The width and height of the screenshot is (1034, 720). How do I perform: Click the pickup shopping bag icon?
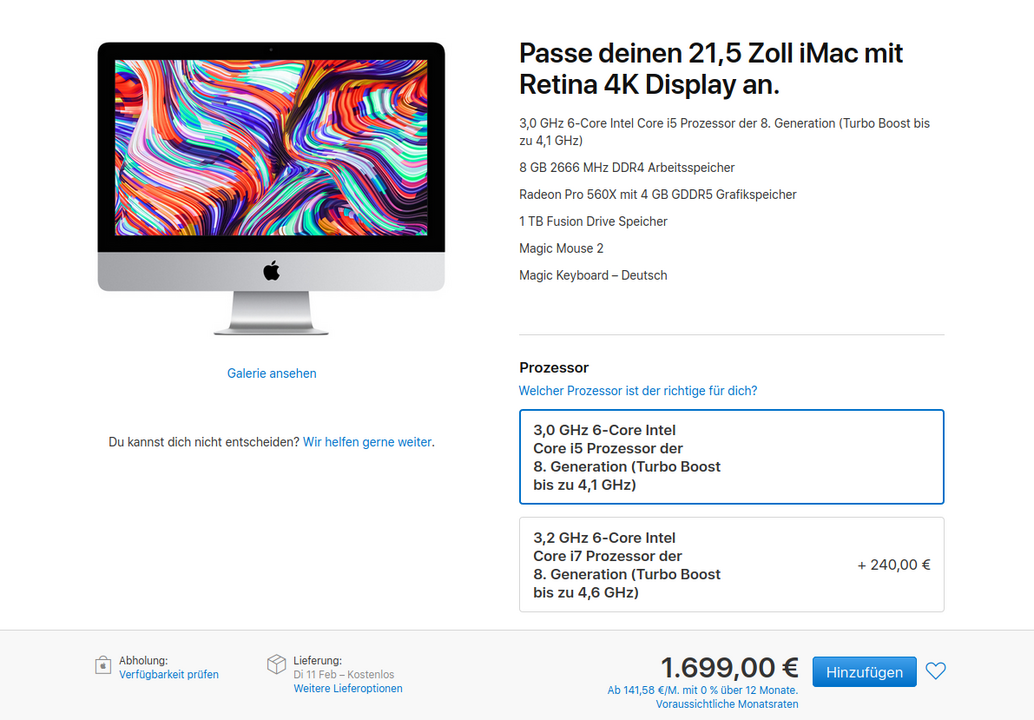point(103,665)
